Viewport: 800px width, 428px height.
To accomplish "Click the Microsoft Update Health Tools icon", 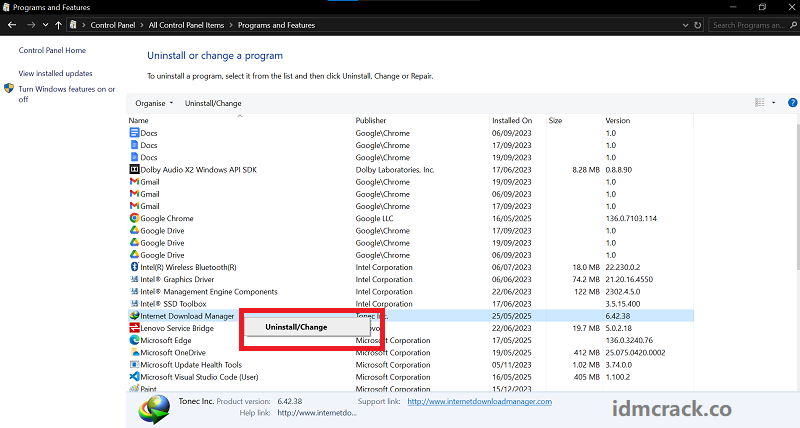I will pos(134,365).
